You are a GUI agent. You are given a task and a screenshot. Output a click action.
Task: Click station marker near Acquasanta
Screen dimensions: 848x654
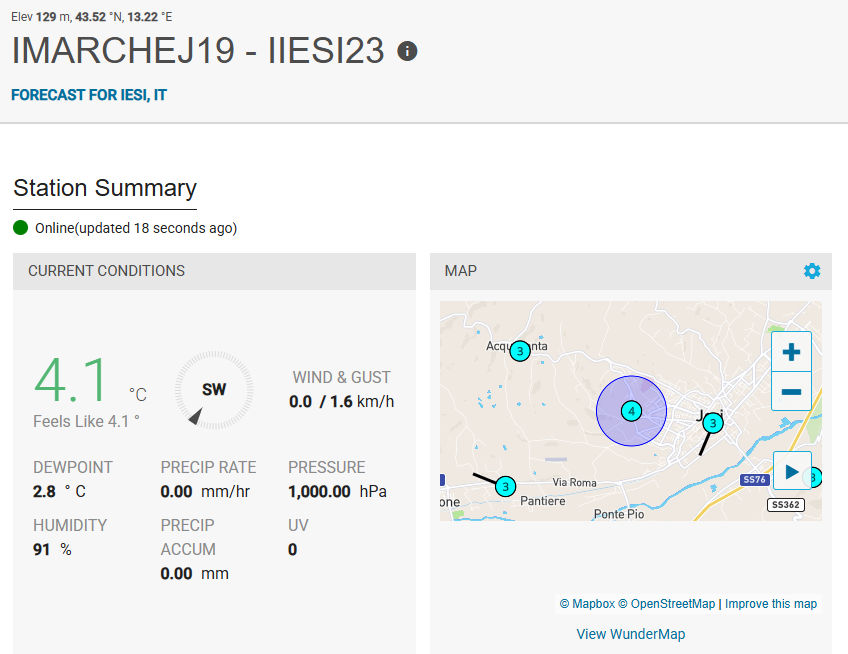coord(519,351)
